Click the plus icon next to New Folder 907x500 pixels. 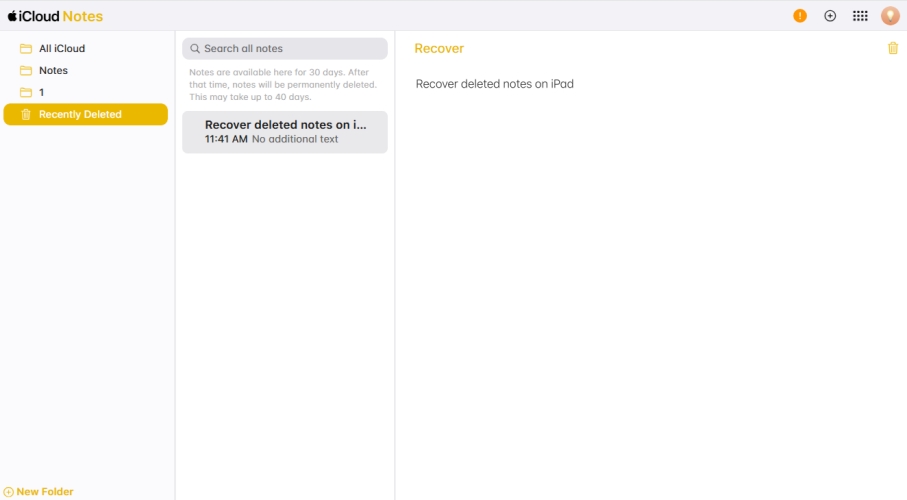pos(9,492)
